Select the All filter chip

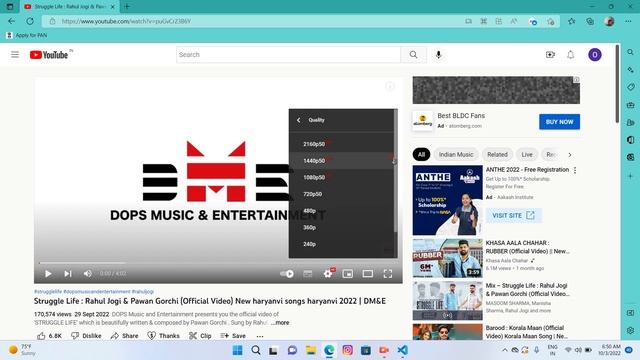pyautogui.click(x=421, y=155)
